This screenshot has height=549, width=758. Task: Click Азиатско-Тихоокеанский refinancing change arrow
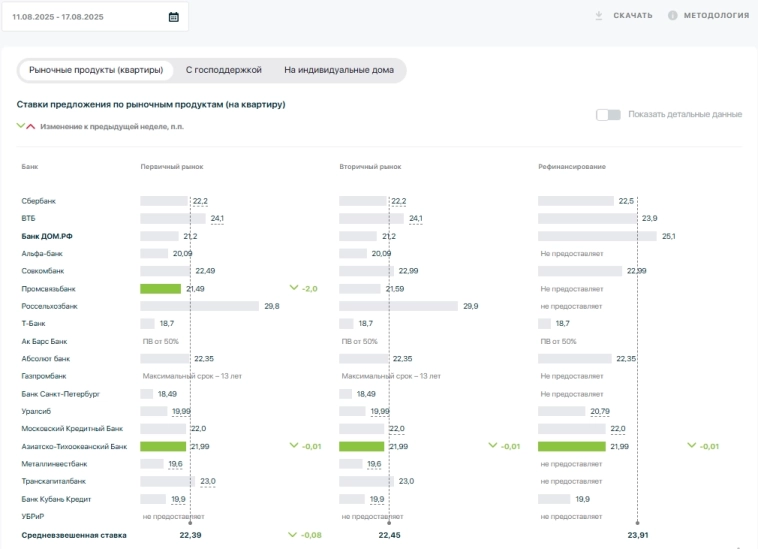[691, 446]
